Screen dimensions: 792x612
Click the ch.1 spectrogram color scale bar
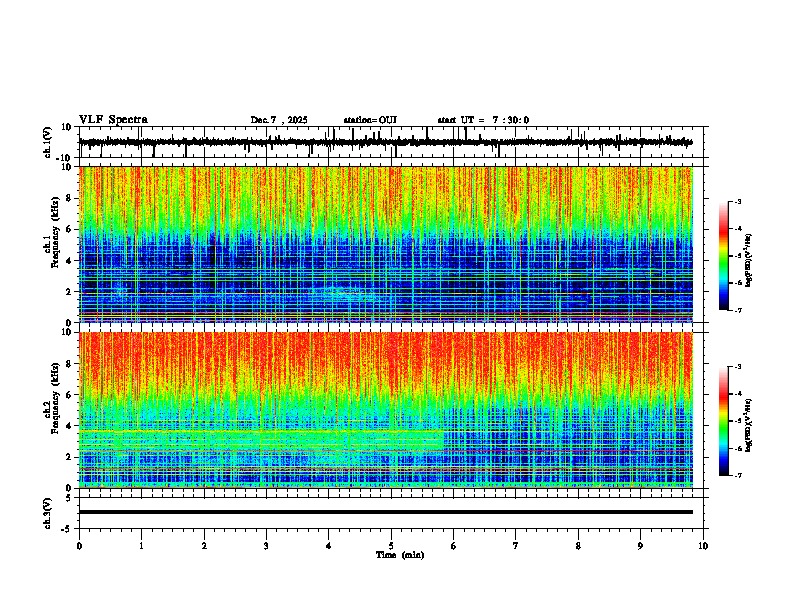pos(724,256)
